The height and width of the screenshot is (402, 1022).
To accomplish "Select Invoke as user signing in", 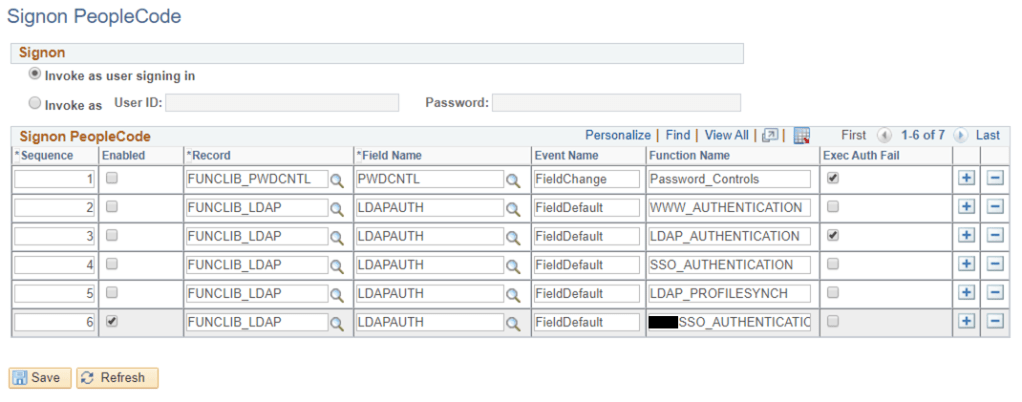I will 36,74.
